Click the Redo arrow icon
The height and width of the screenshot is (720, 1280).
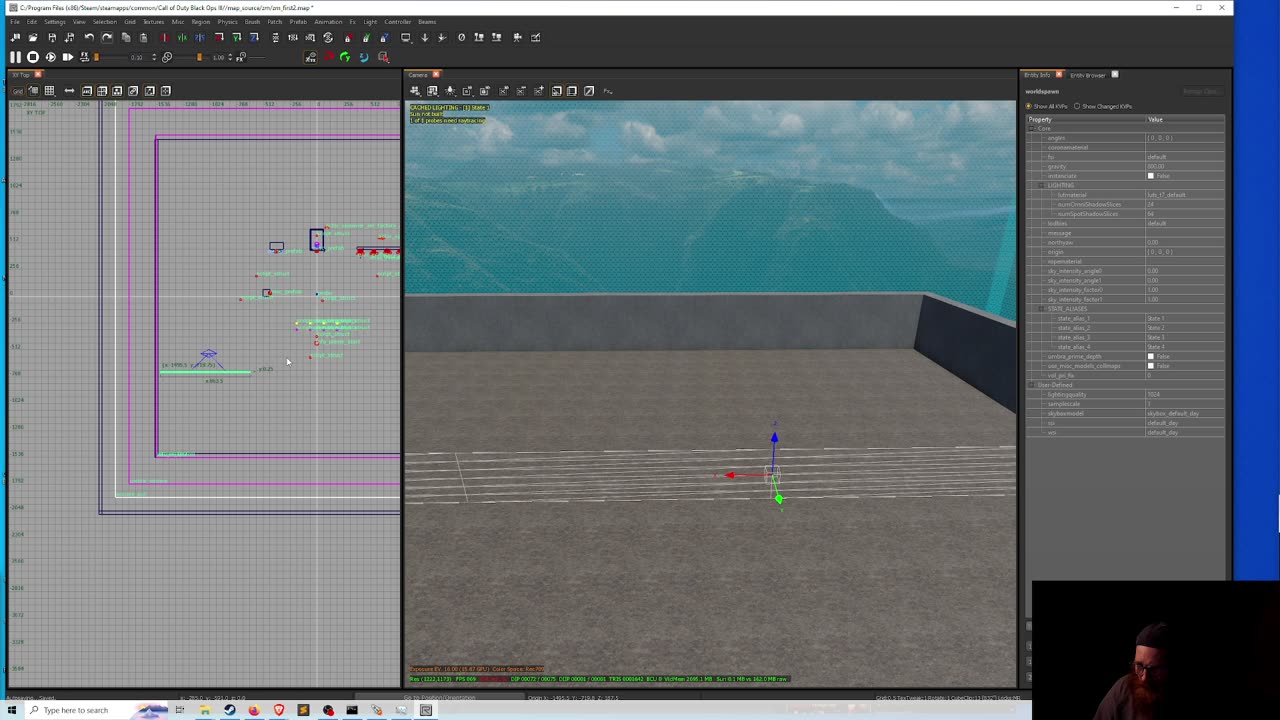(x=107, y=37)
